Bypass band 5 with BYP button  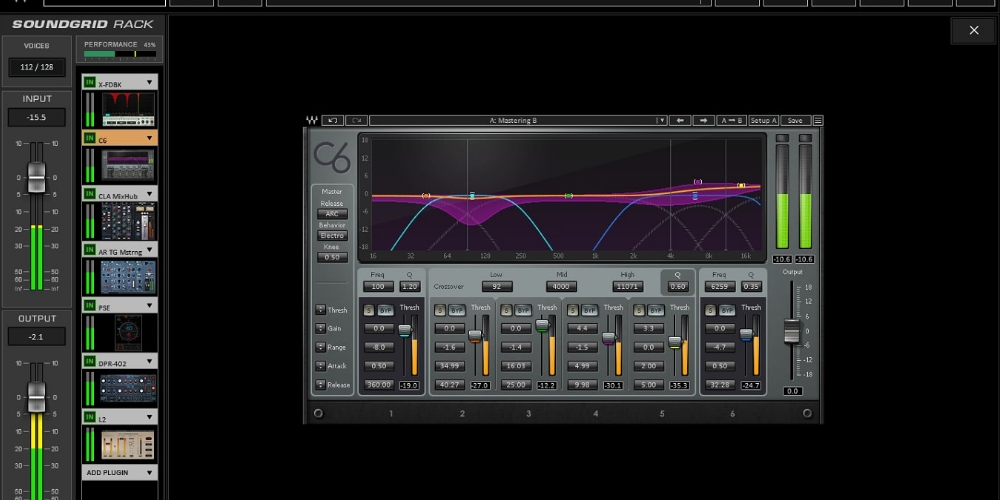pyautogui.click(x=656, y=310)
